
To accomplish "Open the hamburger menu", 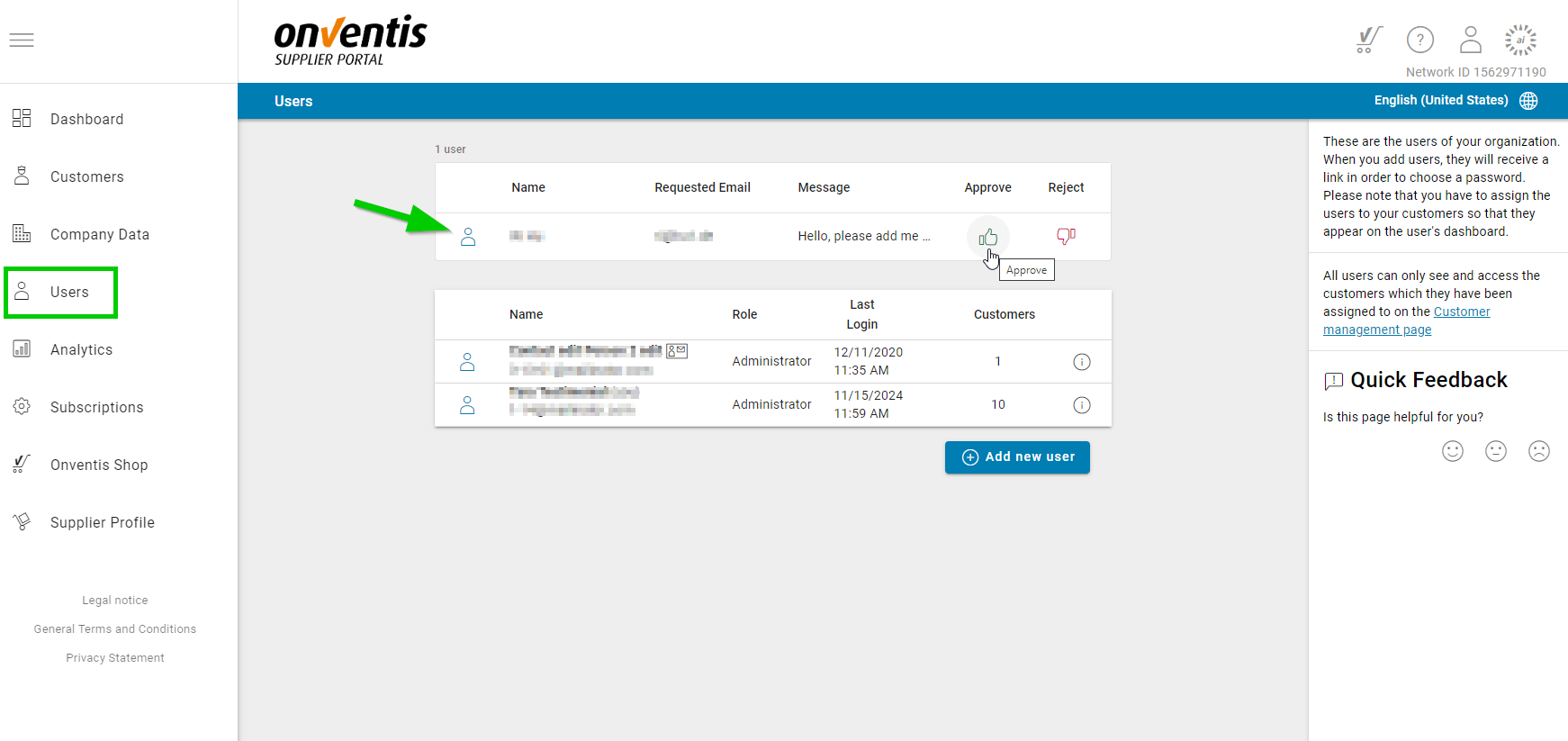I will tap(22, 40).
